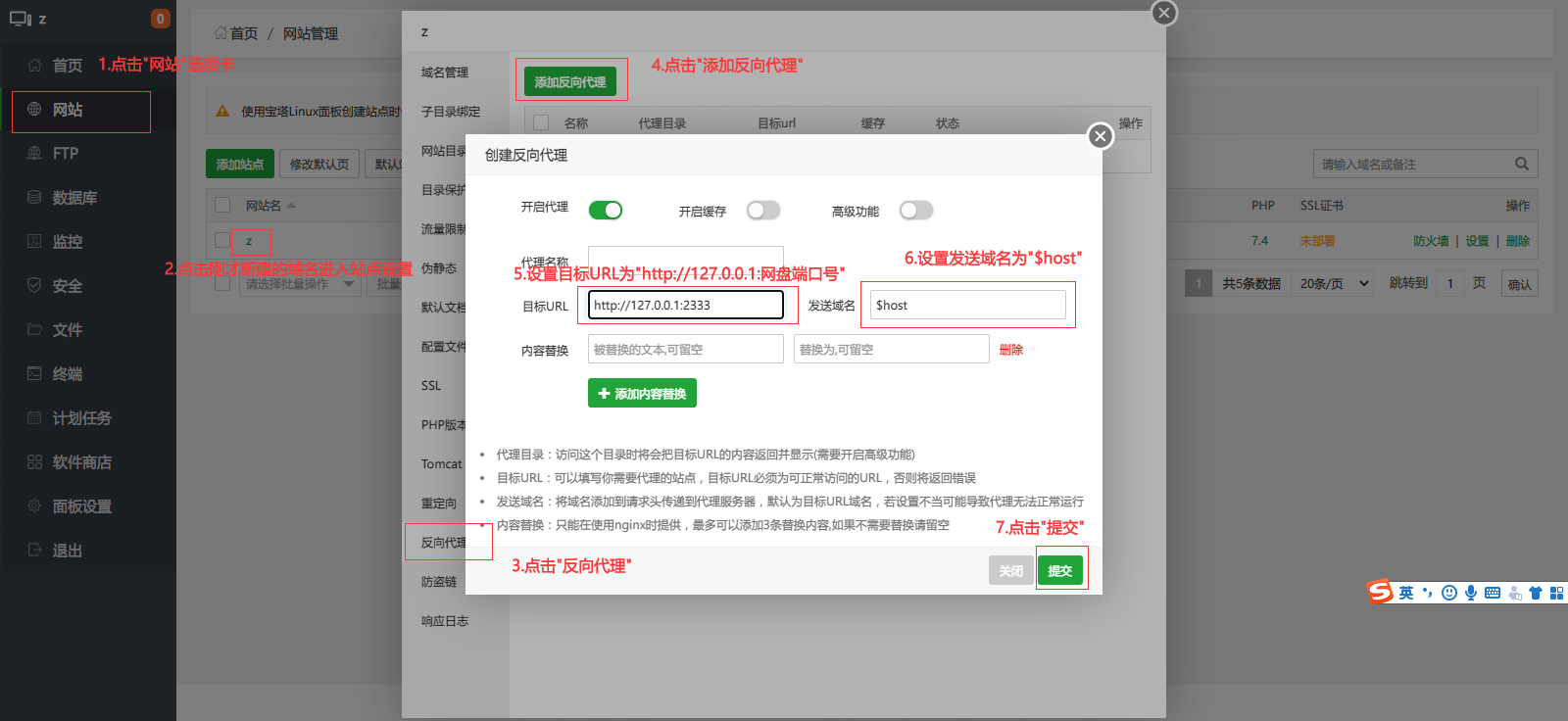Screen dimensions: 1568x721
Task: Click the monitoring icon in the sidebar
Action: click(x=34, y=242)
